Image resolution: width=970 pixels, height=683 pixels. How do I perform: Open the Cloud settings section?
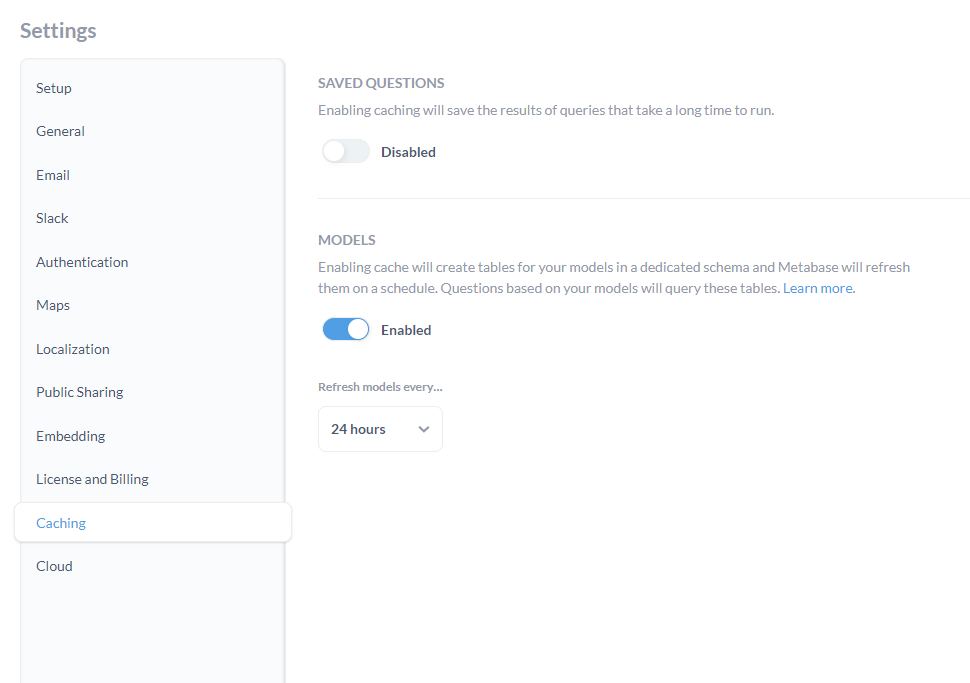coord(54,566)
